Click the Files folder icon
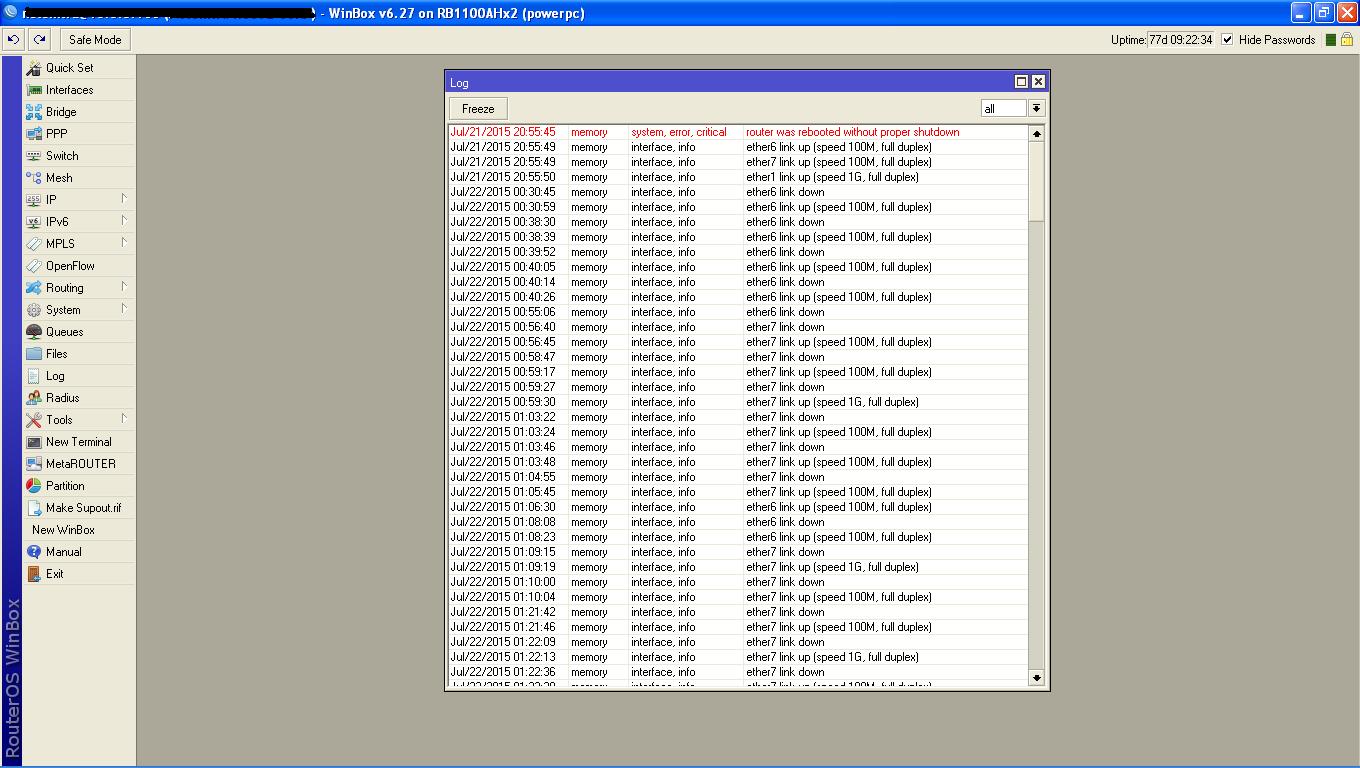The width and height of the screenshot is (1360, 768). (34, 354)
